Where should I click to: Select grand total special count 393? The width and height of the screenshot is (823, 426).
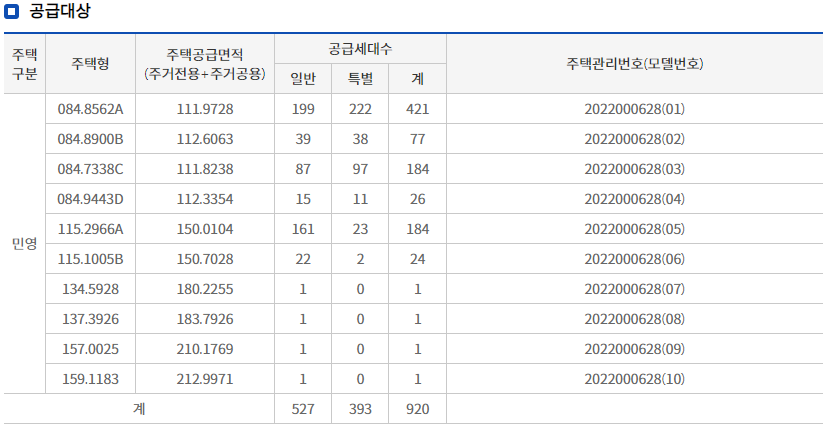click(x=360, y=409)
